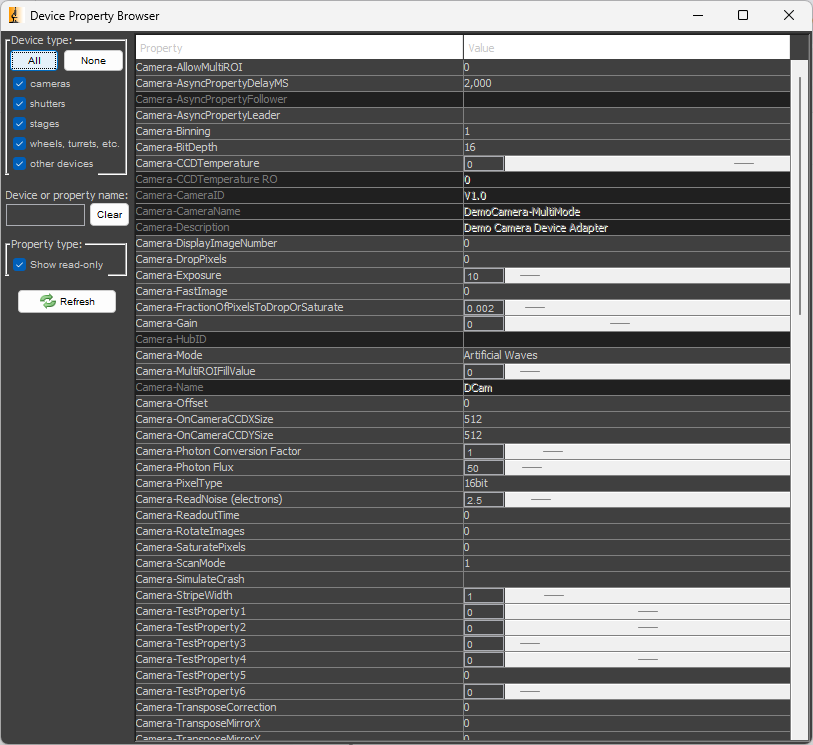
Task: Click the Property column header
Action: click(x=299, y=48)
